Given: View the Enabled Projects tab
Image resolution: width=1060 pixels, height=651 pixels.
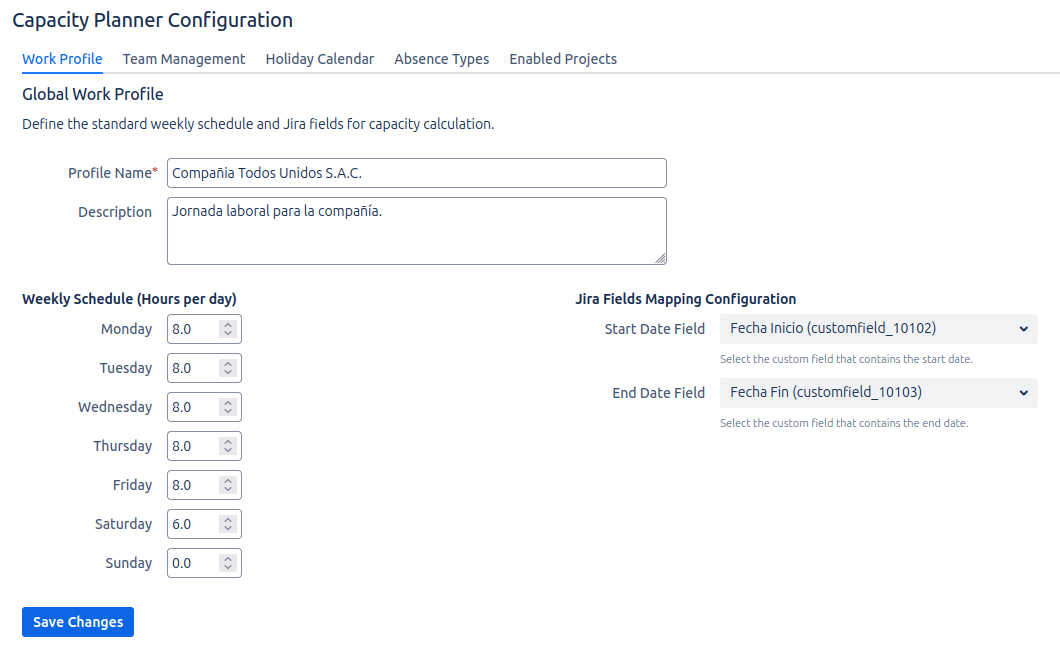Looking at the screenshot, I should 562,59.
